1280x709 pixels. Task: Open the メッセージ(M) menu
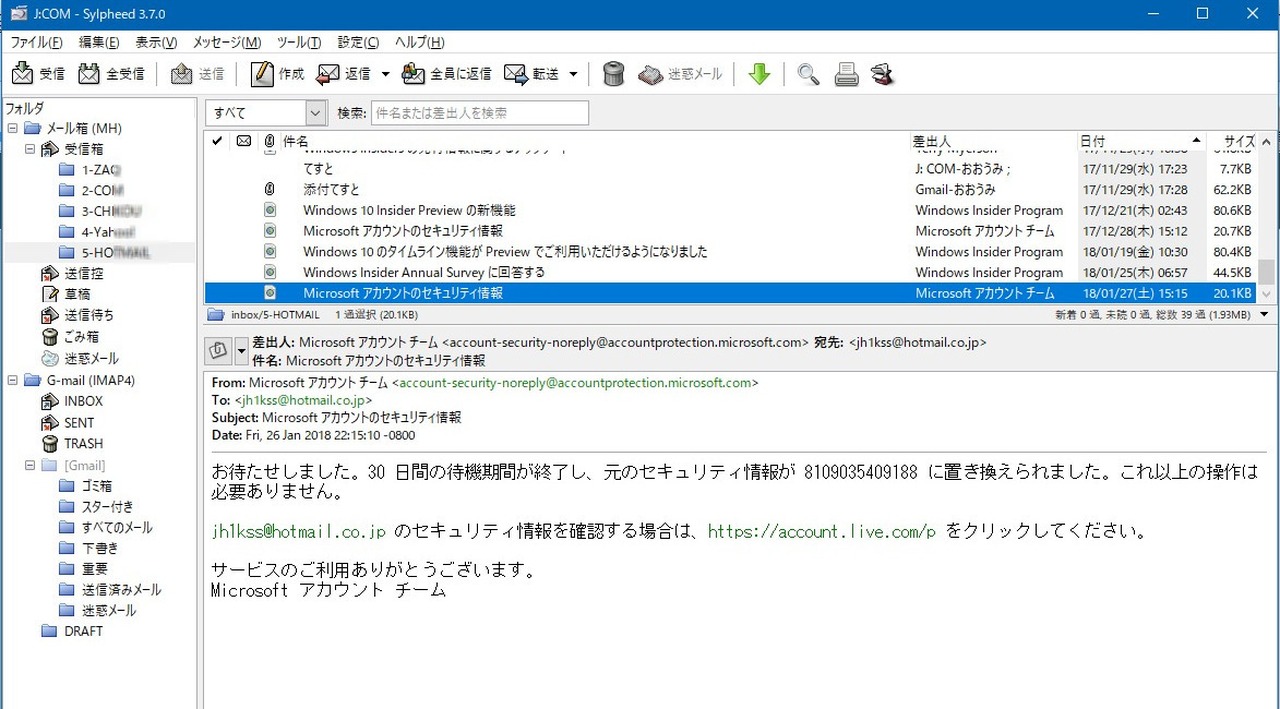(x=226, y=42)
